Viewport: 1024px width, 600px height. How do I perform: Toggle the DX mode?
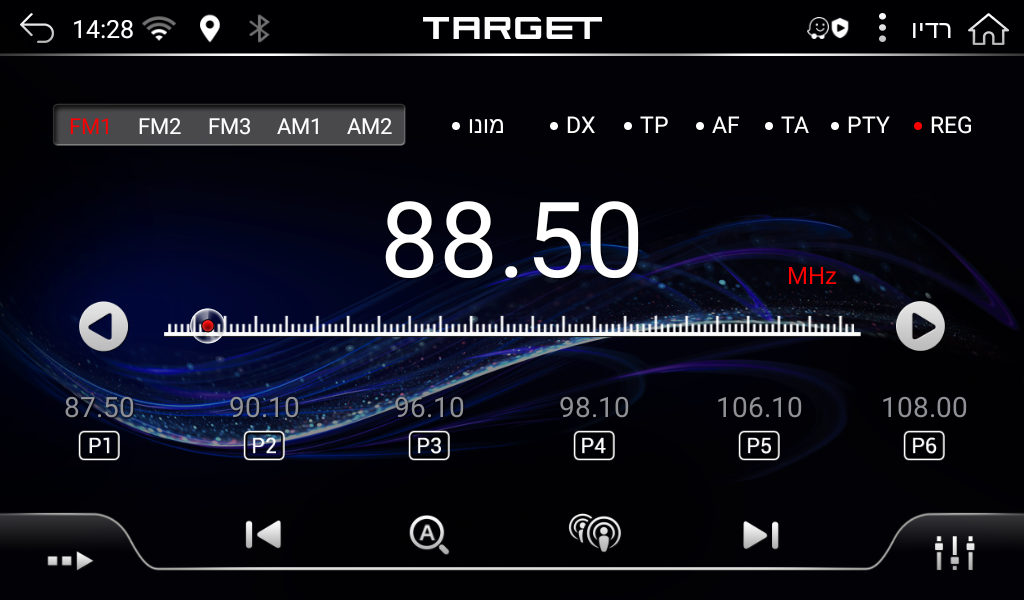tap(573, 125)
